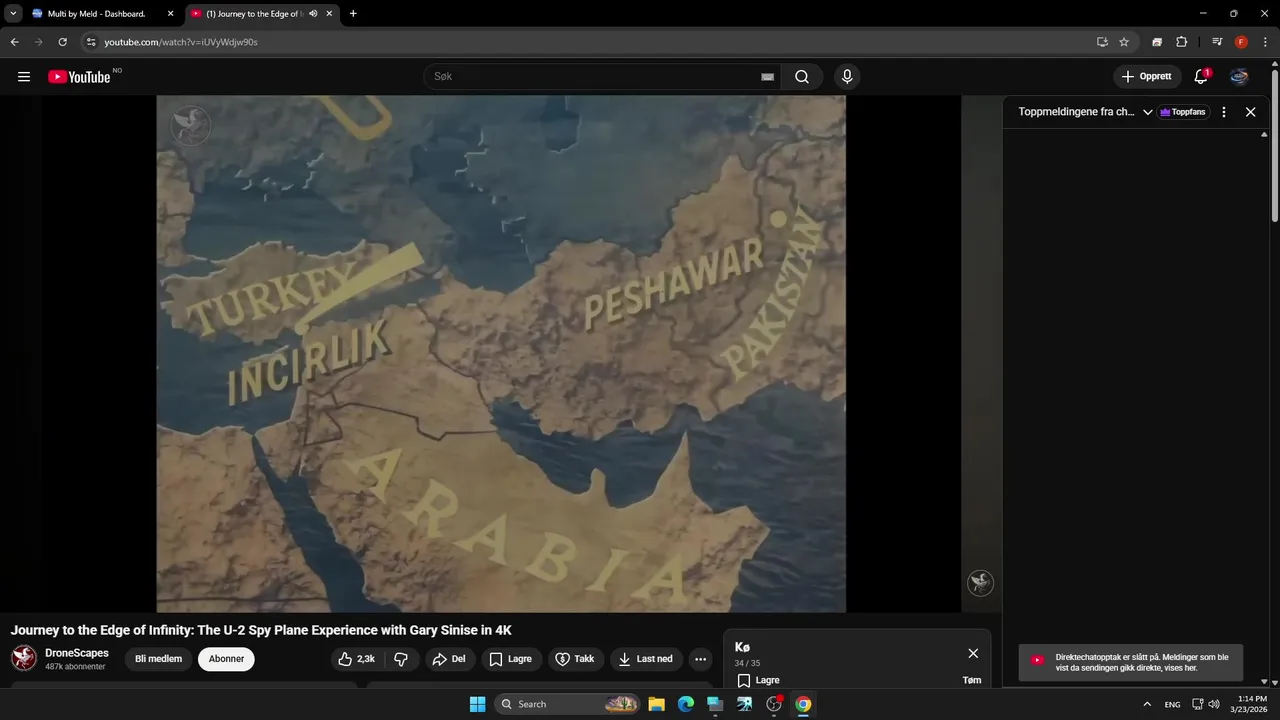This screenshot has width=1280, height=720.
Task: Go to YouTube home via logo
Action: tap(79, 77)
